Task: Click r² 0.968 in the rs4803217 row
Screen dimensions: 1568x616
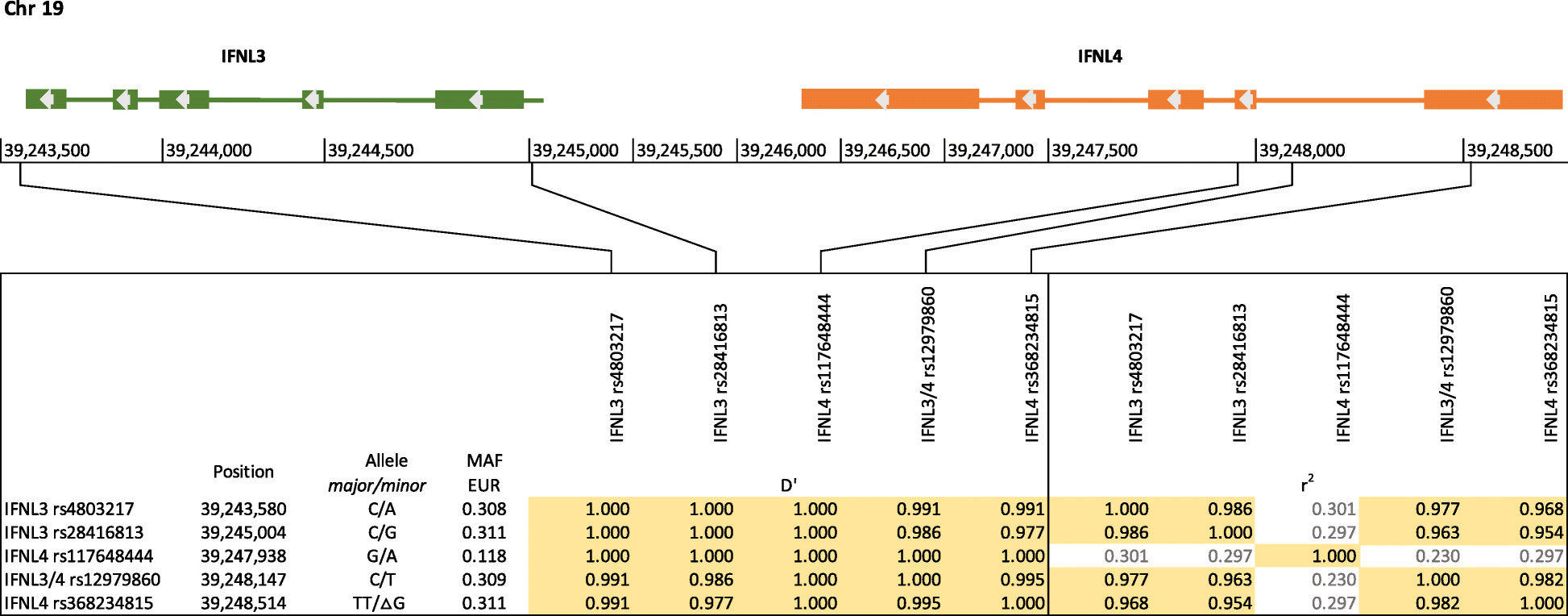Action: point(1541,510)
